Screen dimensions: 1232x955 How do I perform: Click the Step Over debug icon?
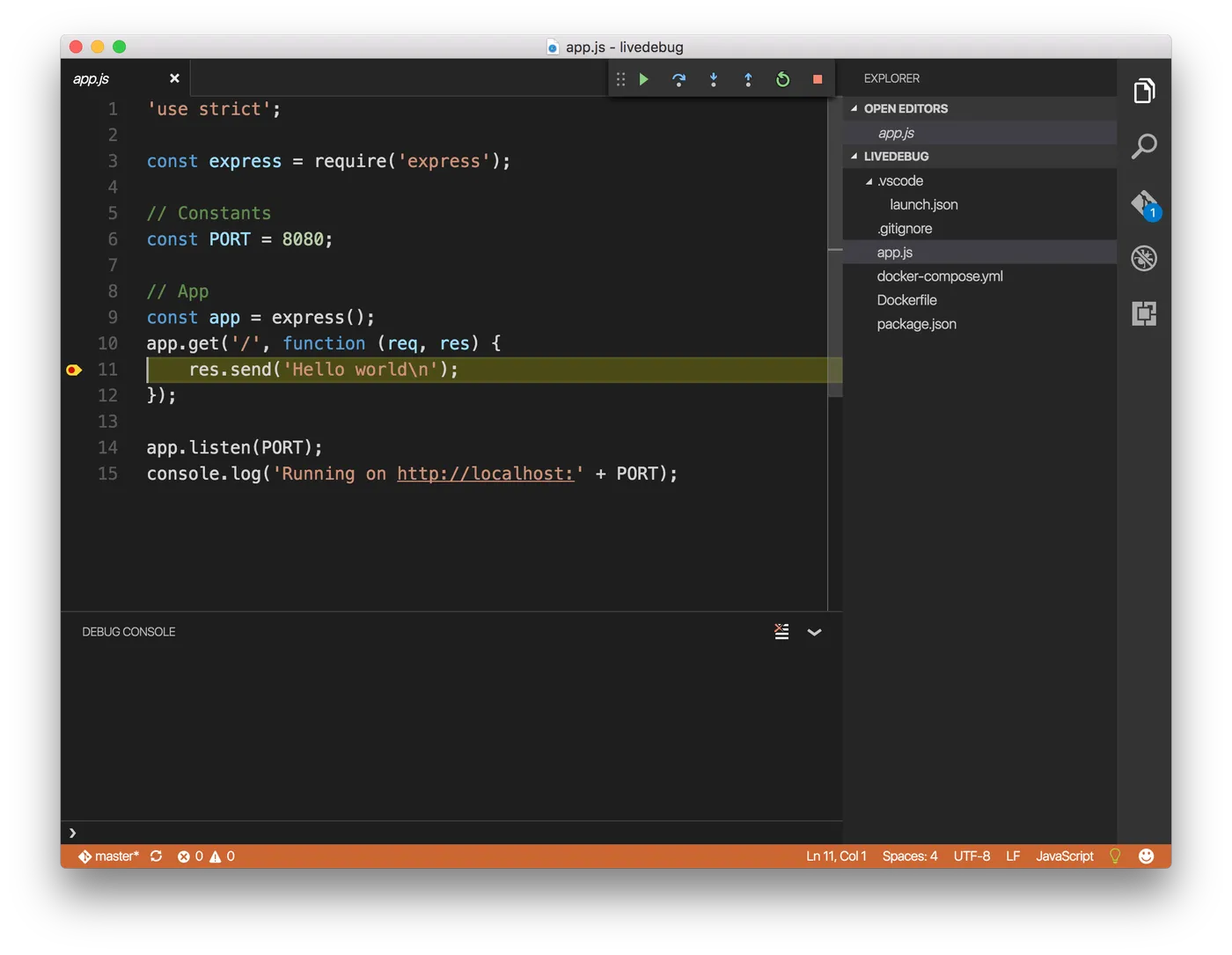coord(678,79)
